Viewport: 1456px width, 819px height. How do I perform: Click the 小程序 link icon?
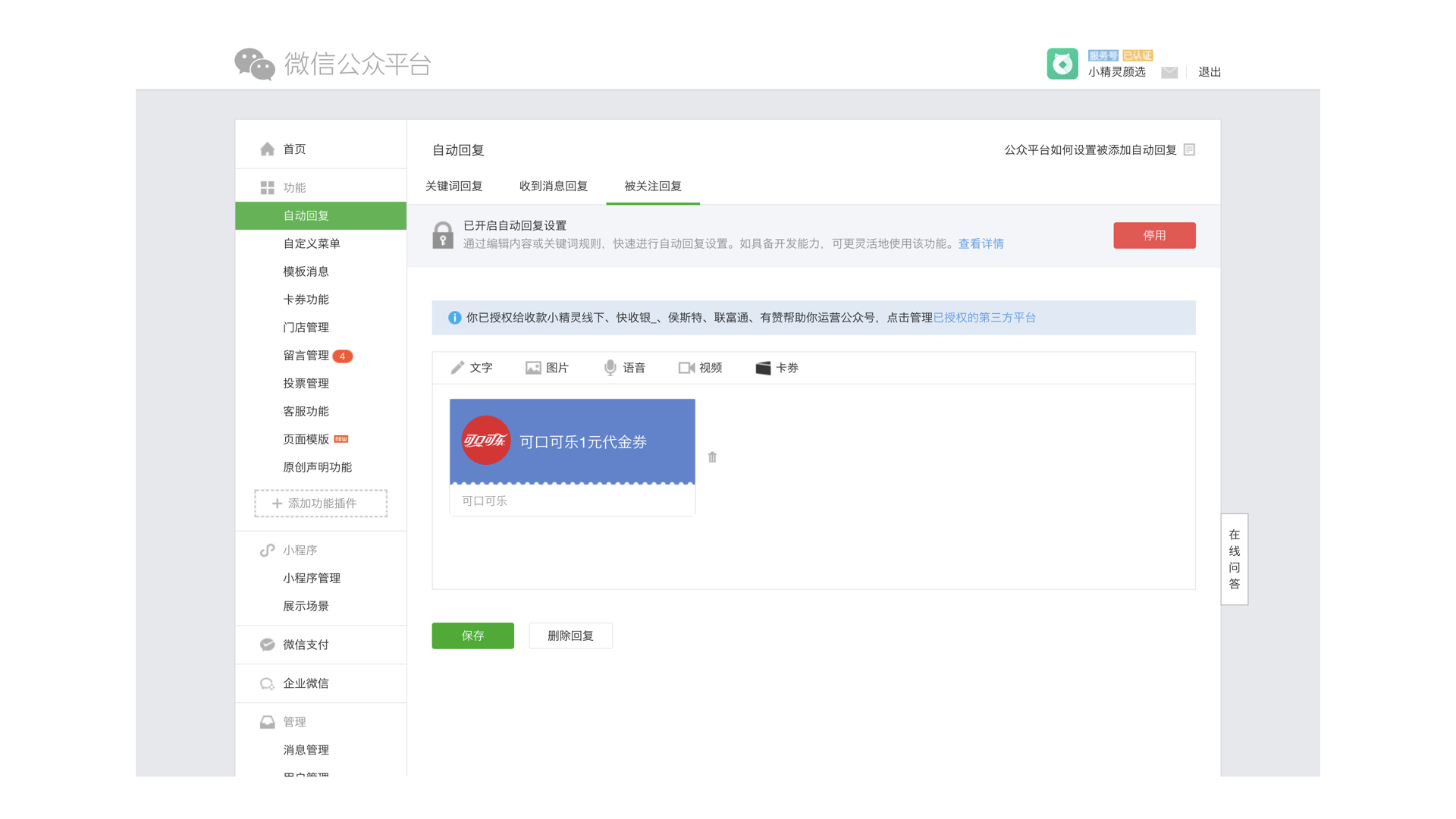[267, 550]
